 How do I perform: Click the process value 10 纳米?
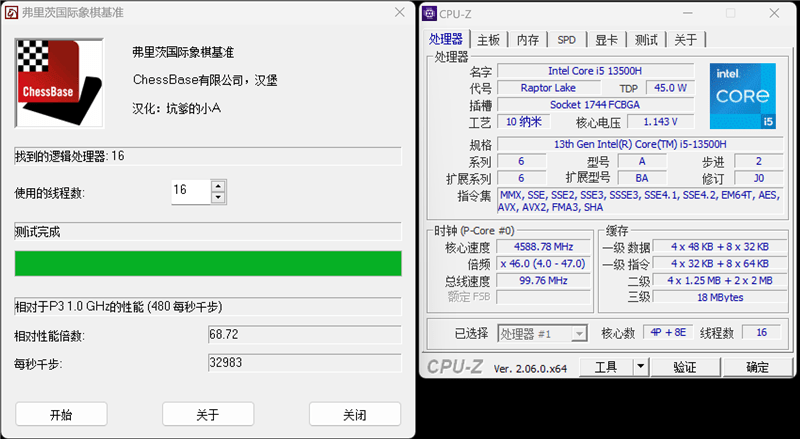coord(523,121)
